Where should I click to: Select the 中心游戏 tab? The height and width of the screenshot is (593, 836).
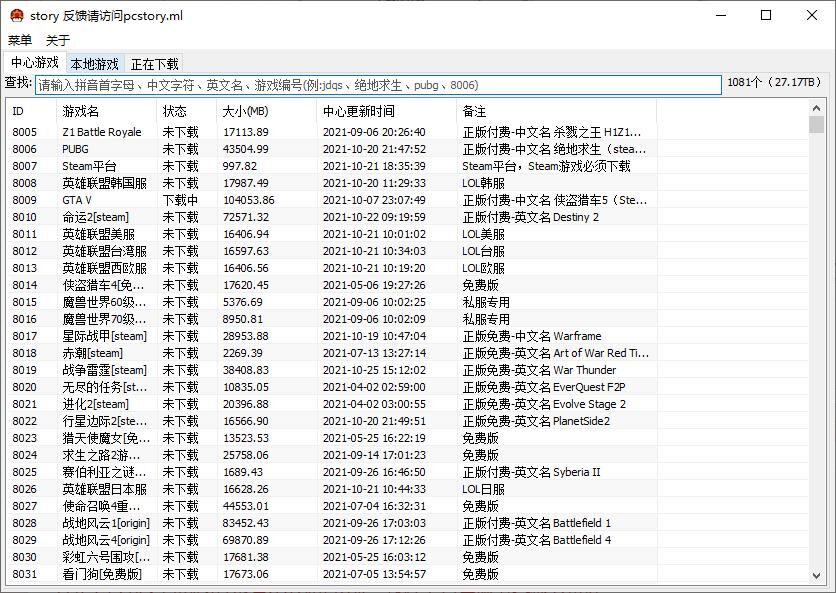coord(35,63)
